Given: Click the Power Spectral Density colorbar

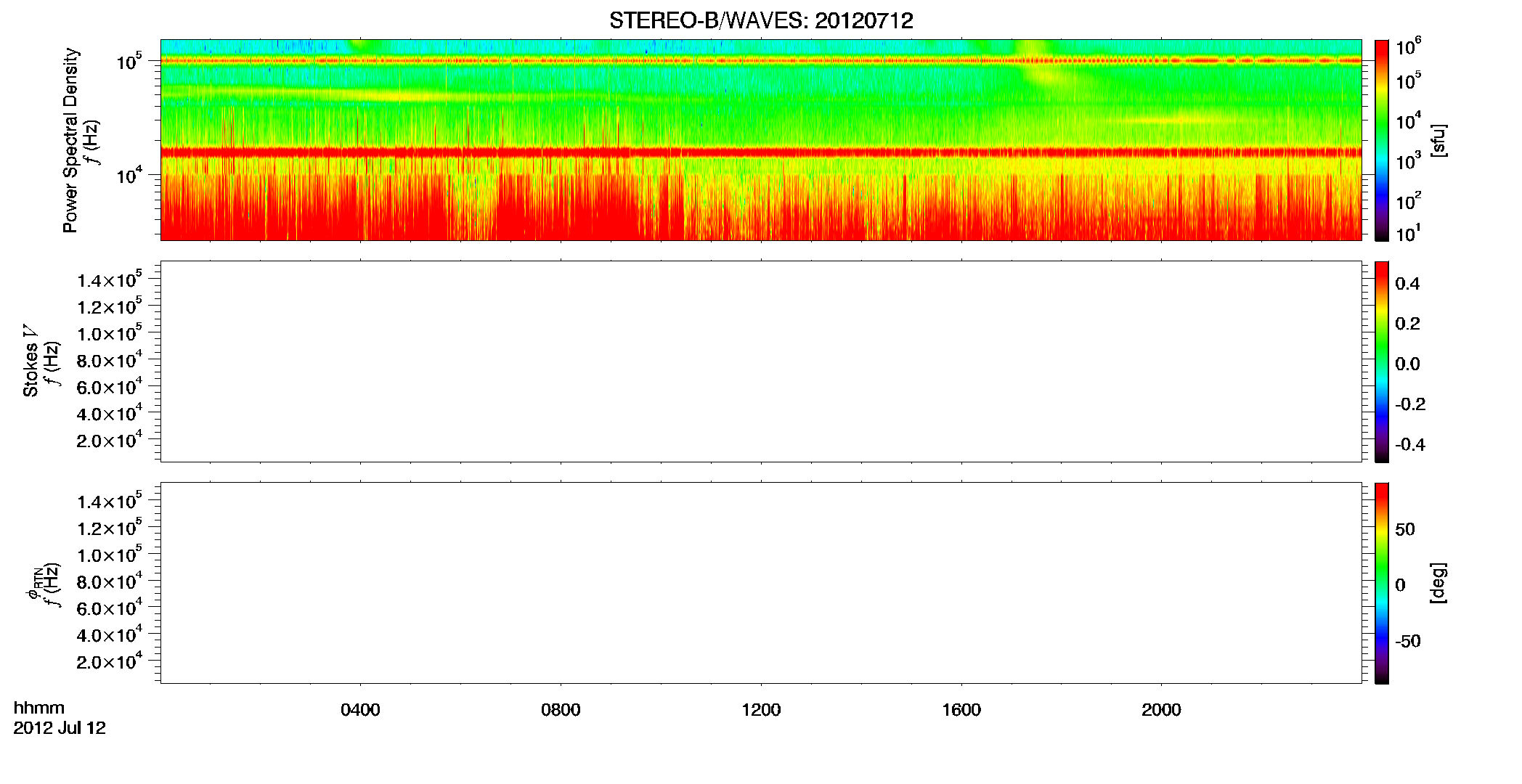Looking at the screenshot, I should pos(1382,140).
